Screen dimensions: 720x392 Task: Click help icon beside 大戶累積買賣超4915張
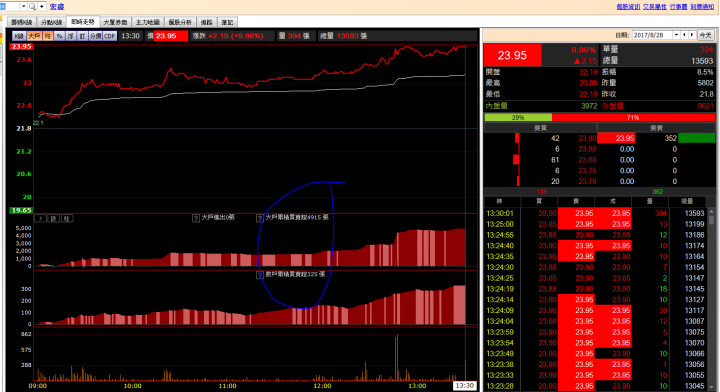(259, 218)
